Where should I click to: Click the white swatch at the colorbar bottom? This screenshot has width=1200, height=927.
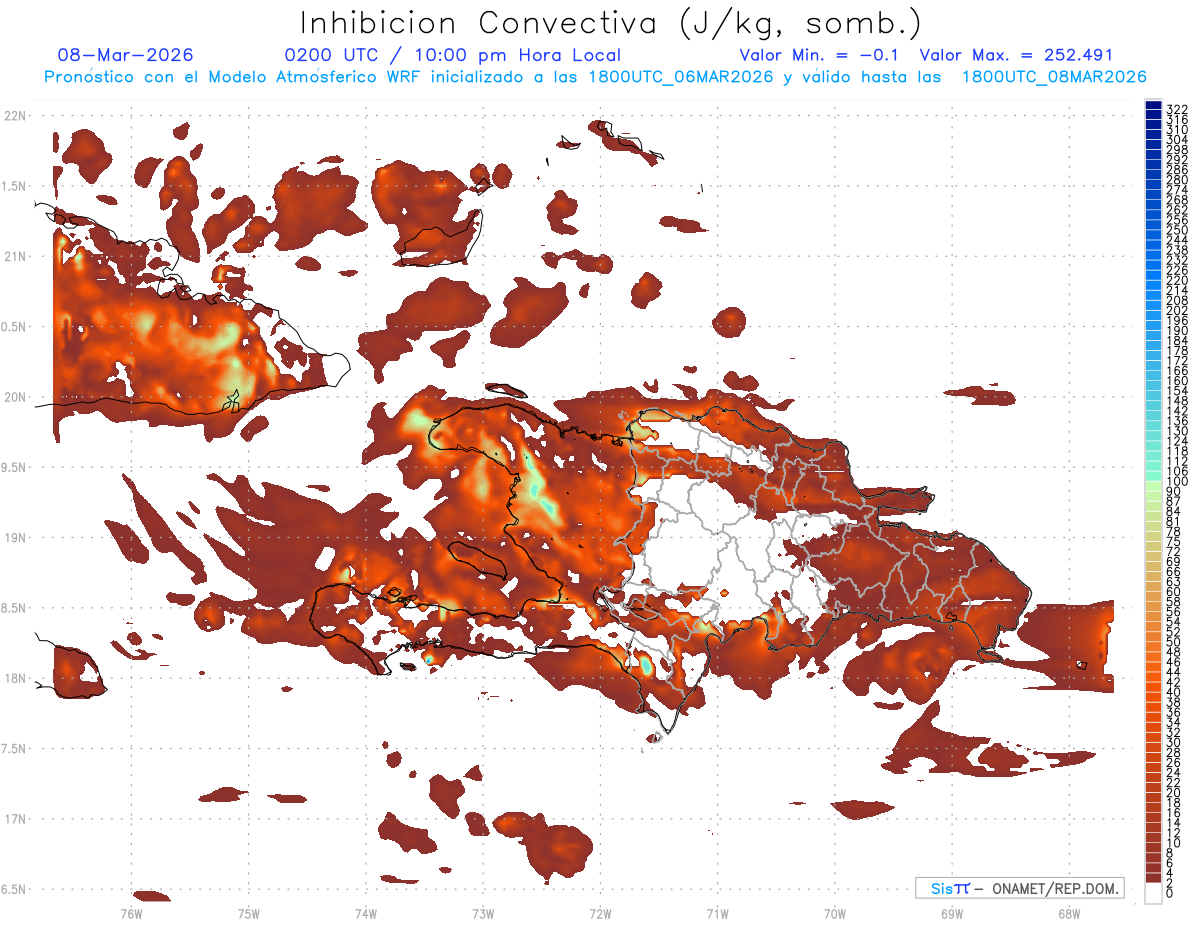(1153, 893)
